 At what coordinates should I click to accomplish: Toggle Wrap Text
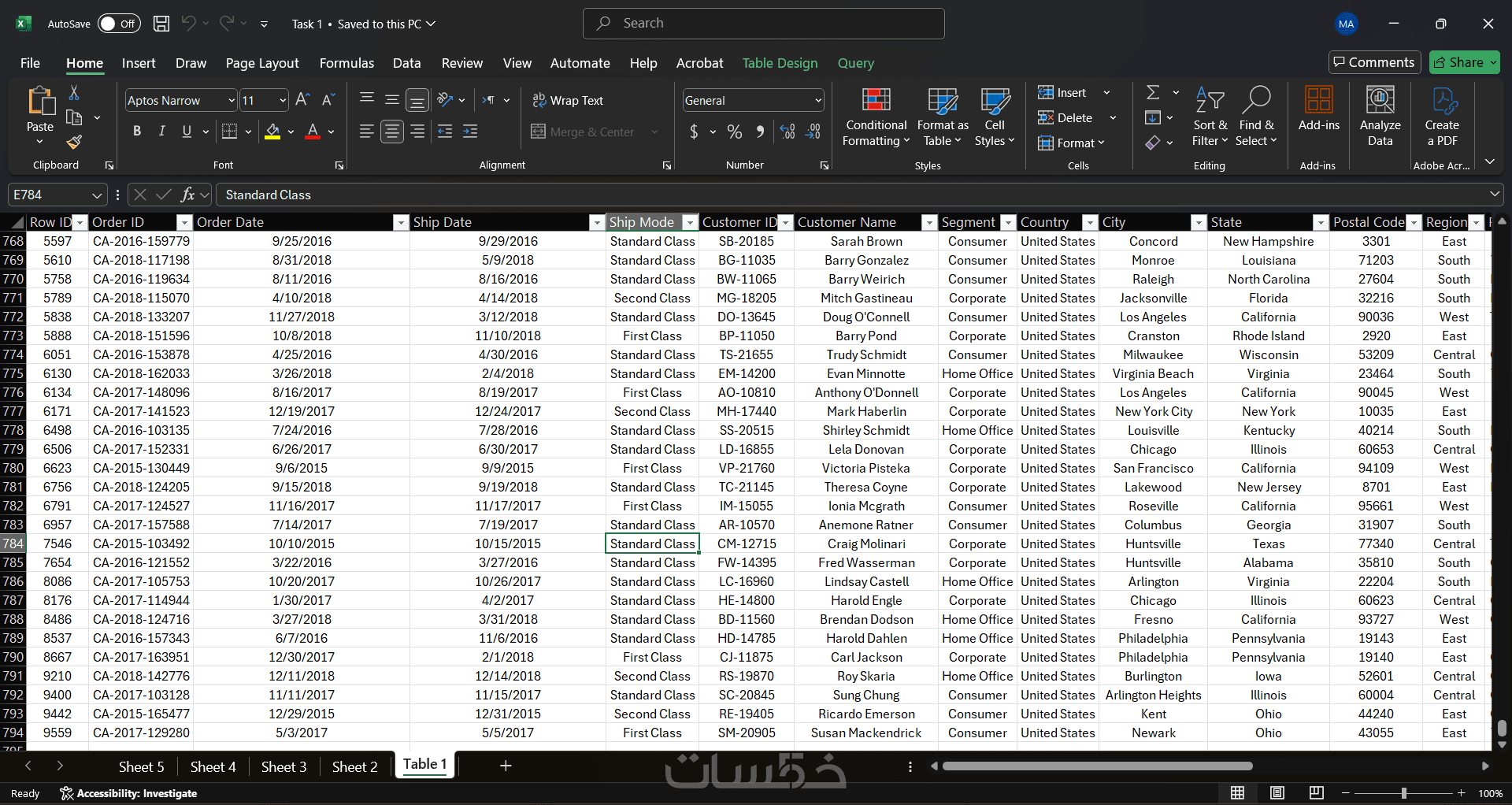tap(568, 100)
